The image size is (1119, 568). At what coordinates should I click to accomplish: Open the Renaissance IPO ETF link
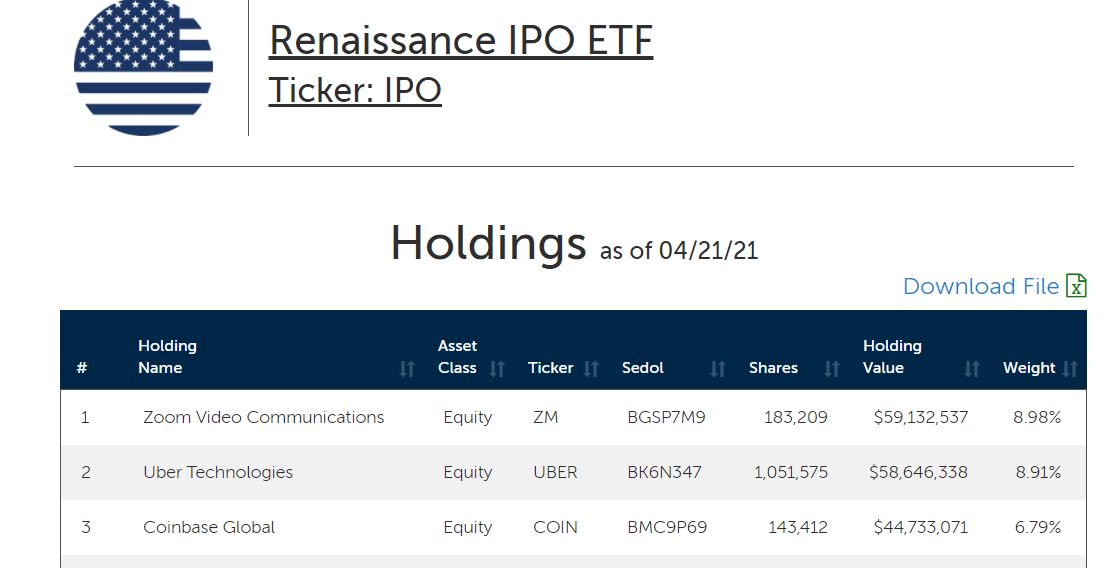click(x=460, y=41)
